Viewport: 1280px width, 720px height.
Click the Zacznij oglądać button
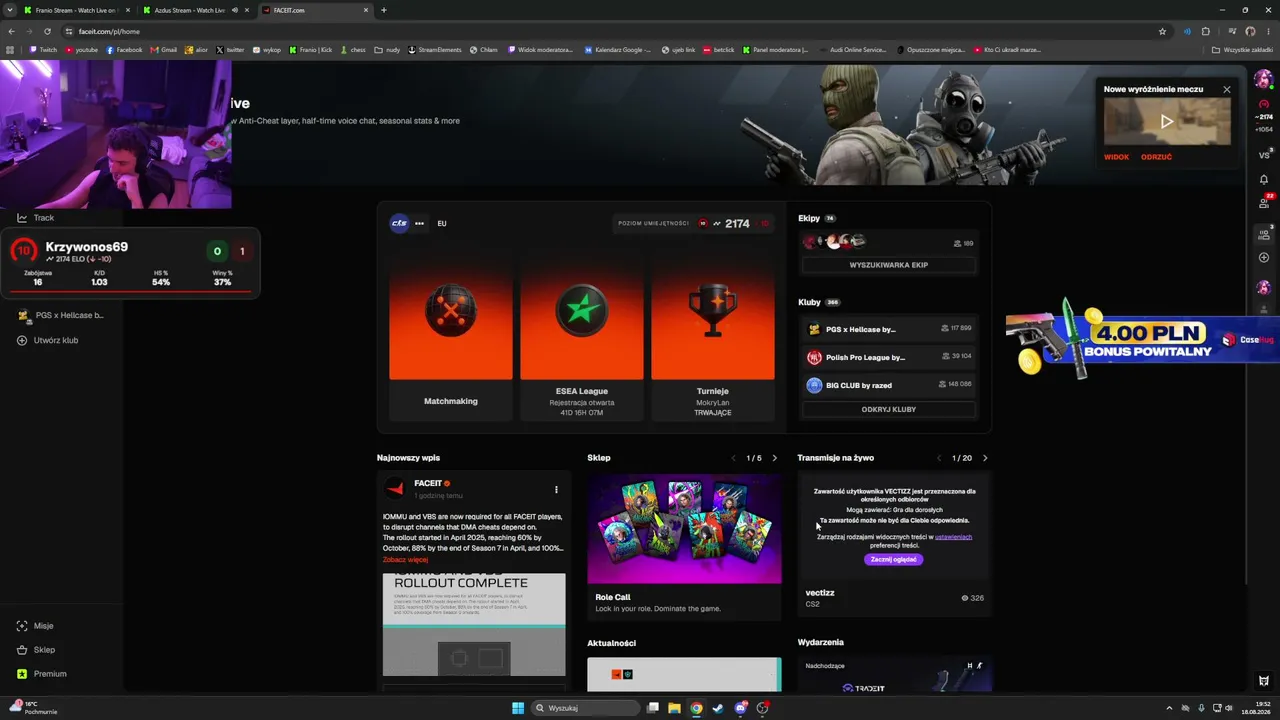(x=894, y=560)
